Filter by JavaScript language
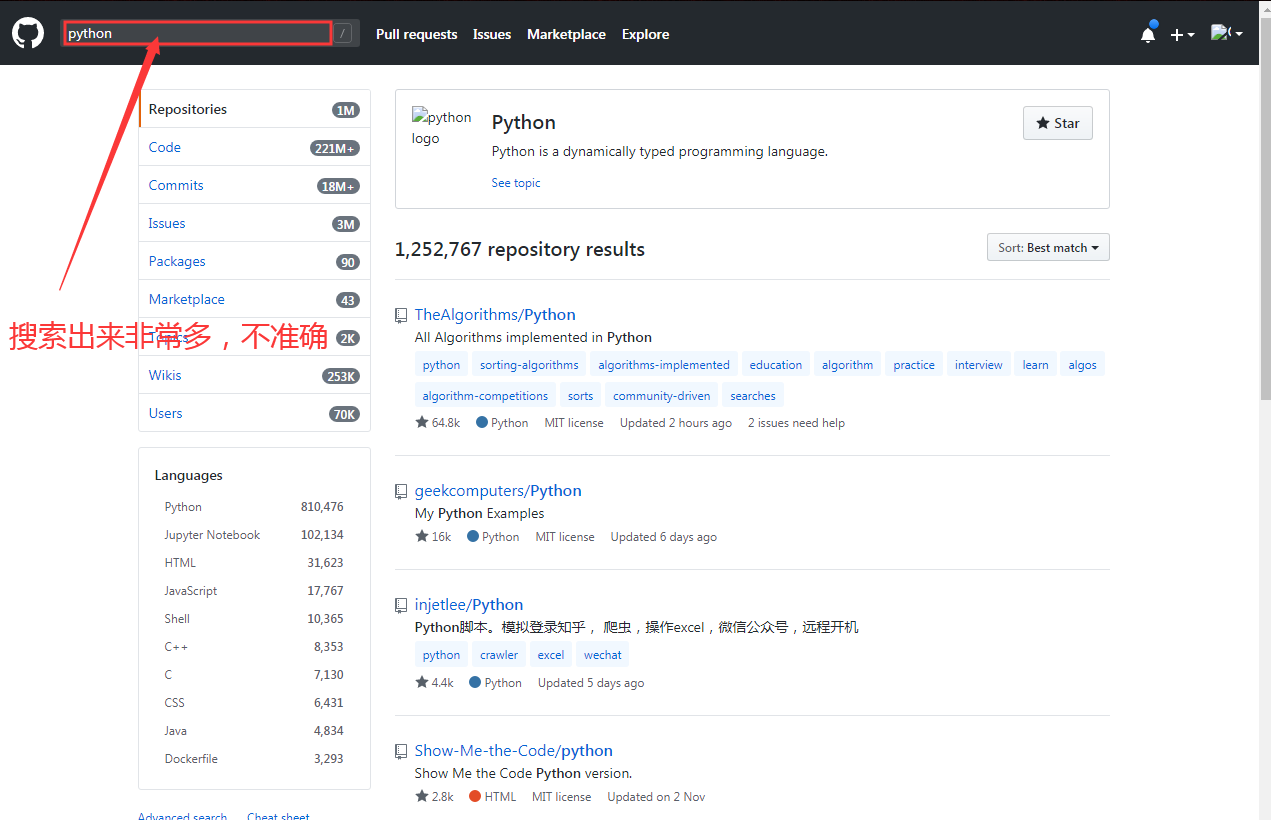 point(254,591)
